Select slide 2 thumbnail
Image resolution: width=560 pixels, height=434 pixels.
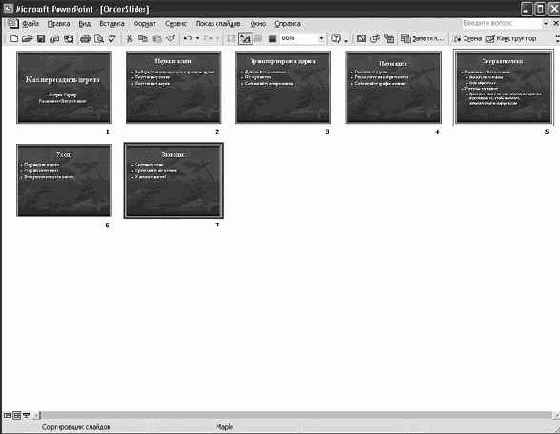coord(174,88)
